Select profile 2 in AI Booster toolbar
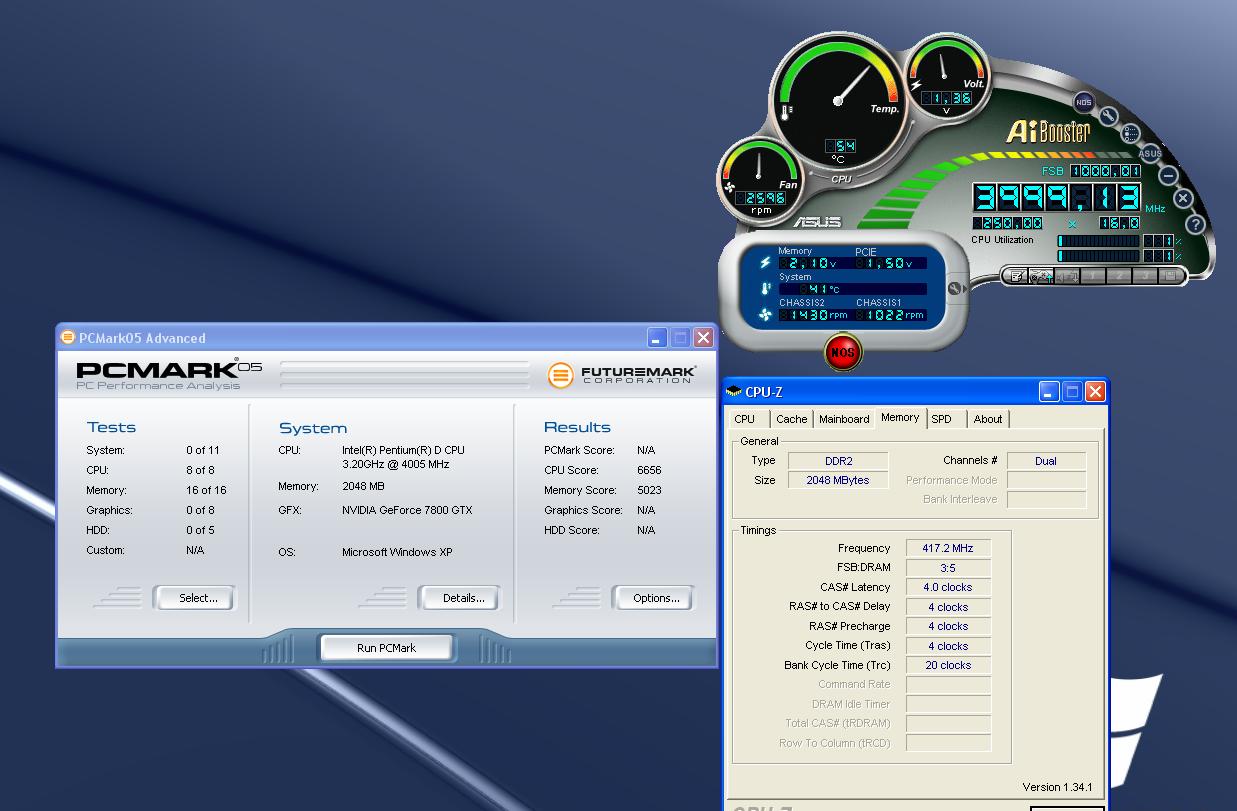Image resolution: width=1237 pixels, height=811 pixels. click(x=1119, y=276)
